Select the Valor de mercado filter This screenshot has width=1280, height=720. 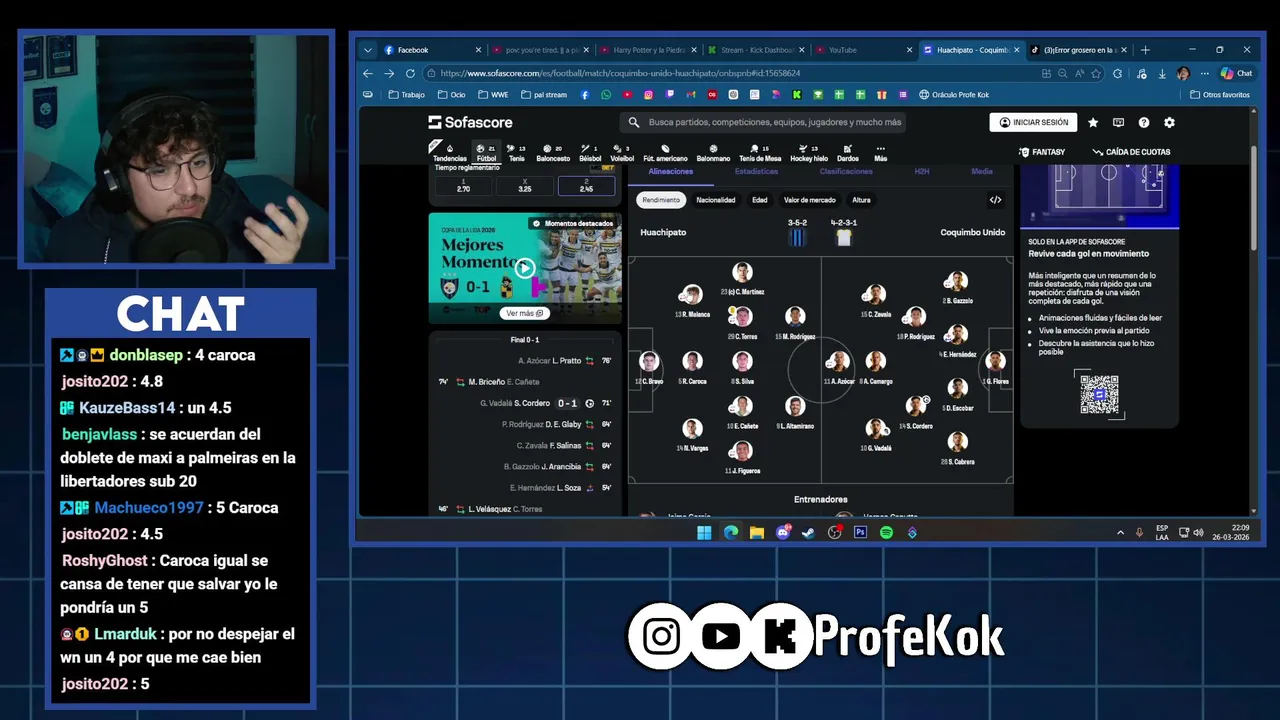(x=810, y=200)
